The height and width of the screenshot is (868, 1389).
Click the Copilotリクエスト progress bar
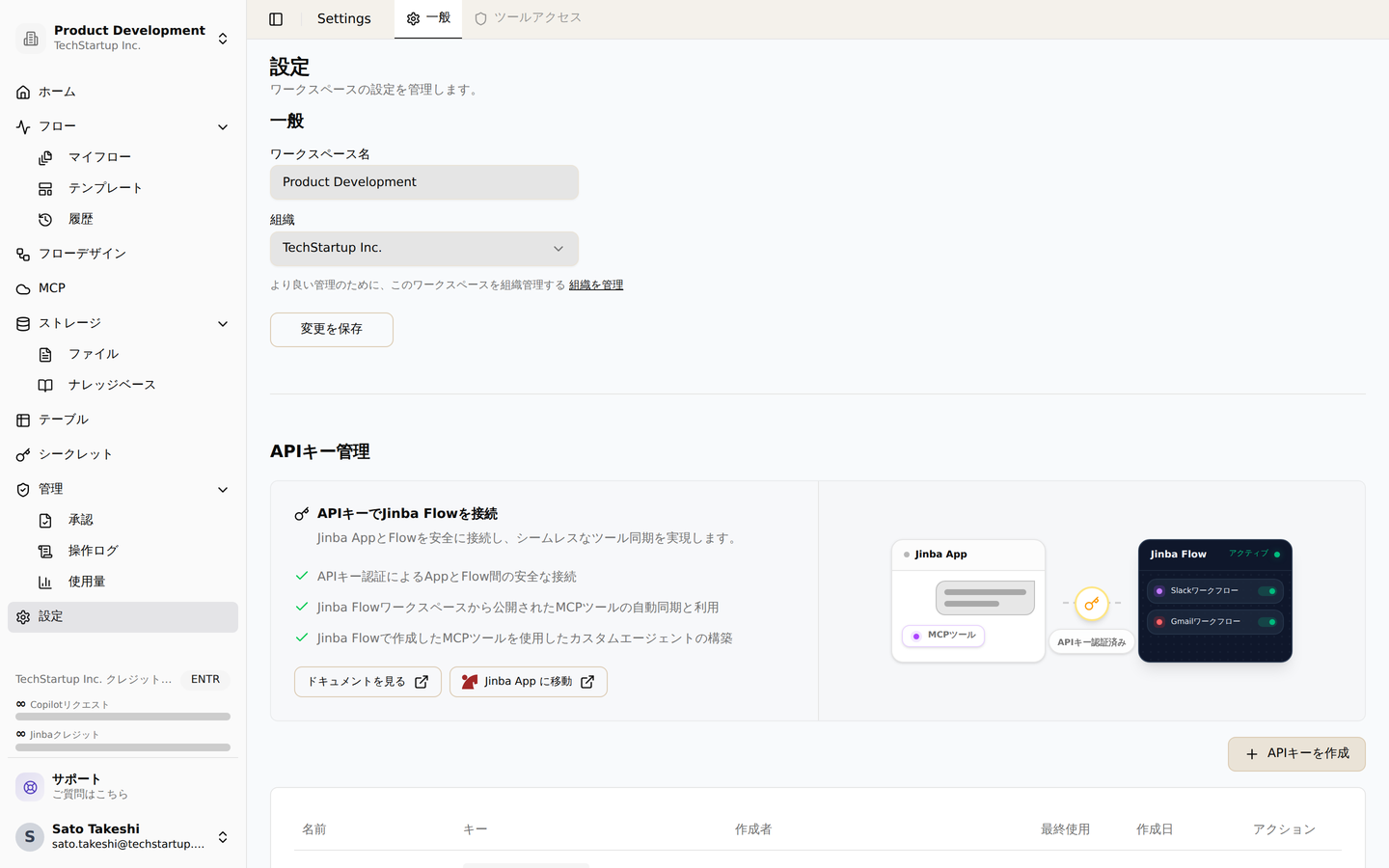tap(123, 717)
